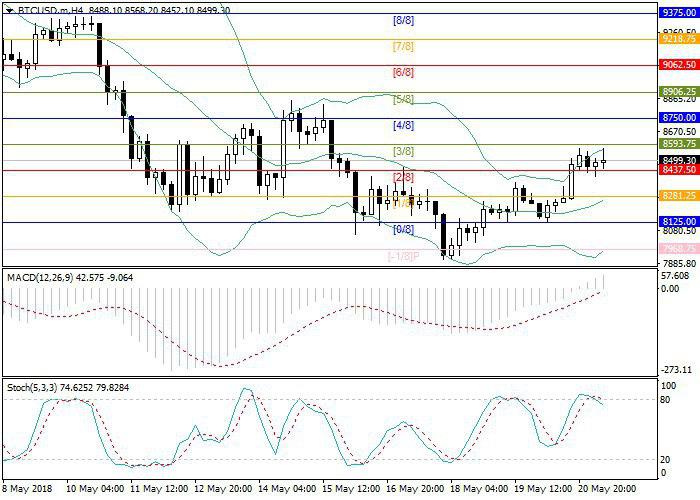This screenshot has height=500, width=700.
Task: Click the 8906.25 green price label
Action: [x=679, y=92]
